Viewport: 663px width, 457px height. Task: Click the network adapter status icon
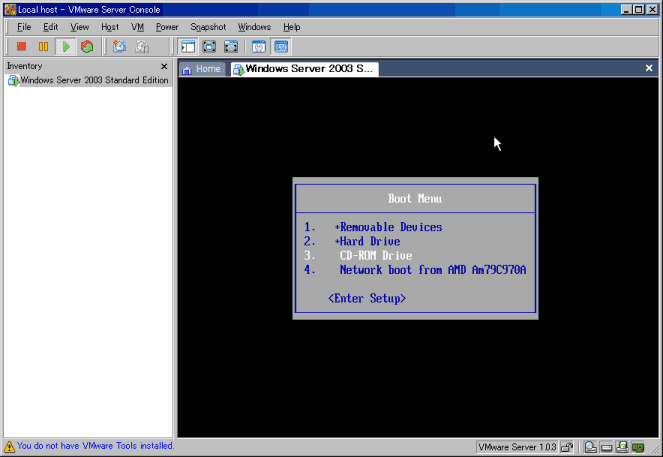coord(638,447)
